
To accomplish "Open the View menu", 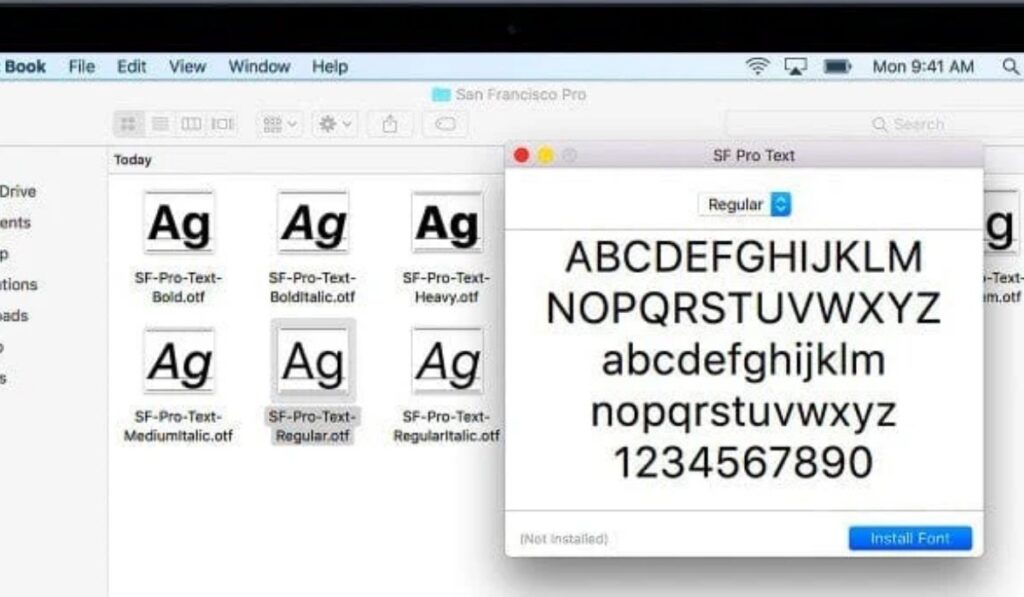I will coord(187,67).
